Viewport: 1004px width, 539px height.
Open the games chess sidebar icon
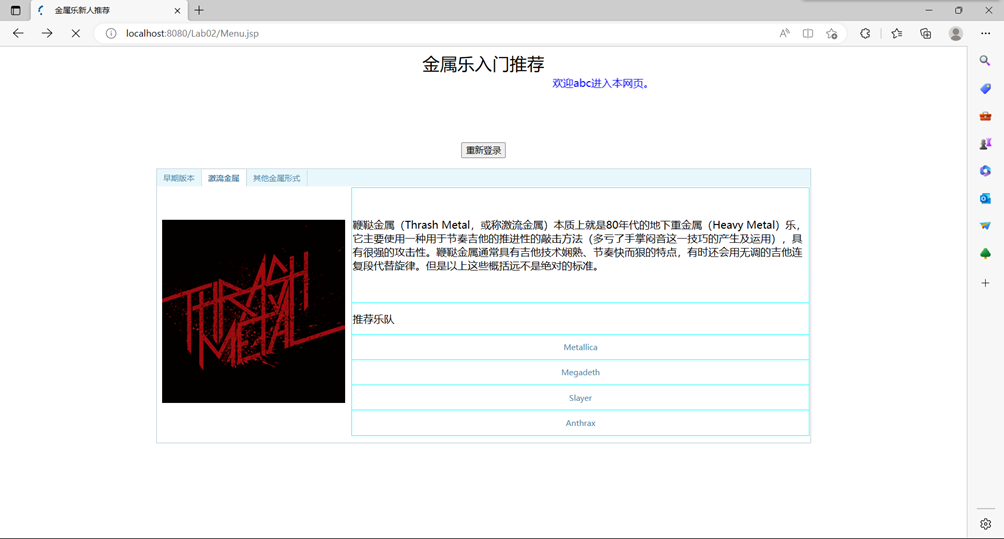coord(985,143)
